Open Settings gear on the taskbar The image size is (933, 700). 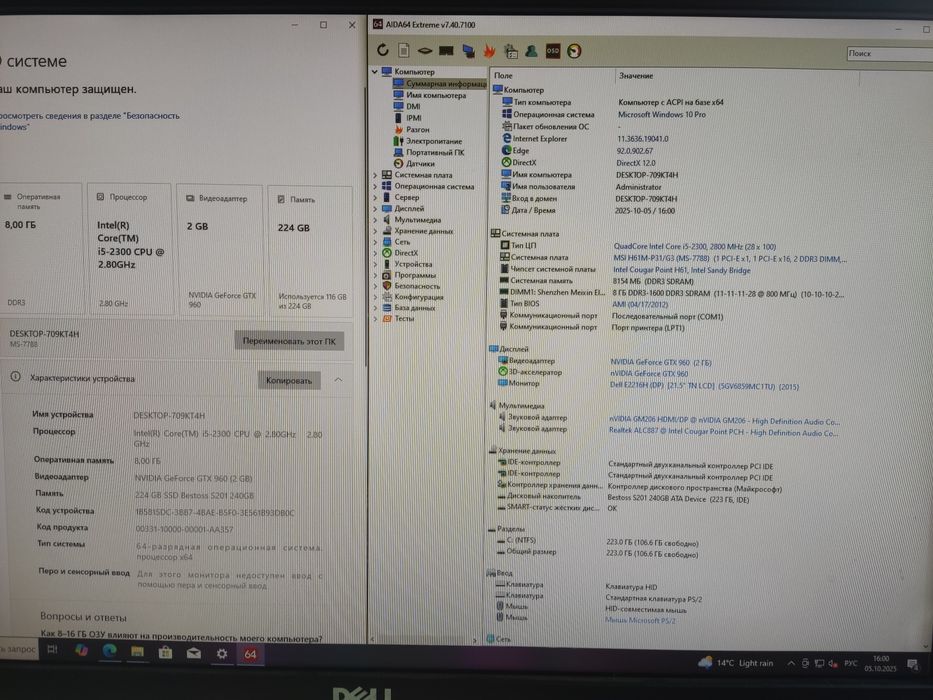pos(222,654)
